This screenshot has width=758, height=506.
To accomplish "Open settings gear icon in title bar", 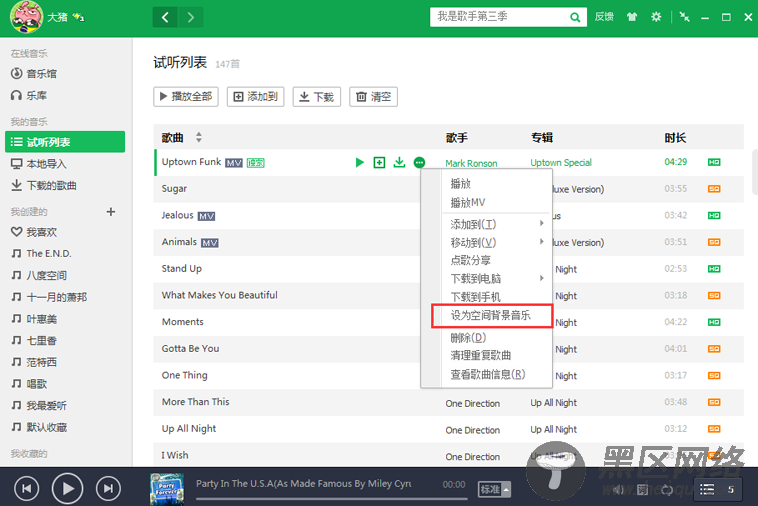I will click(x=656, y=17).
